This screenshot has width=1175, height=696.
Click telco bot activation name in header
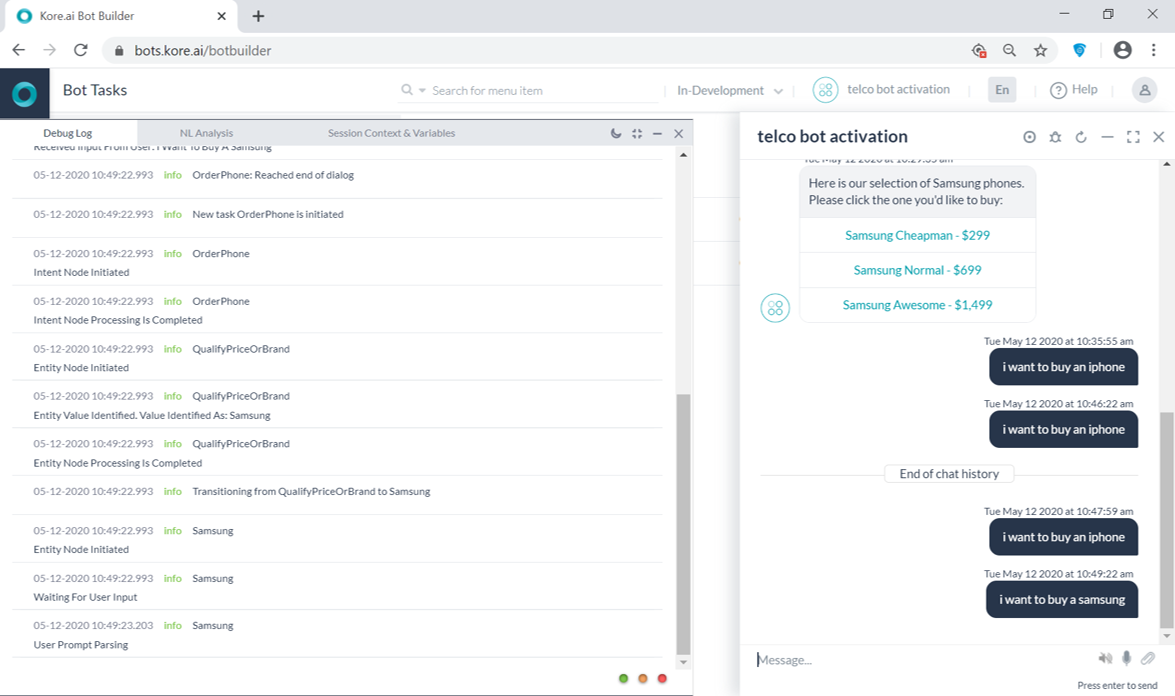[898, 89]
